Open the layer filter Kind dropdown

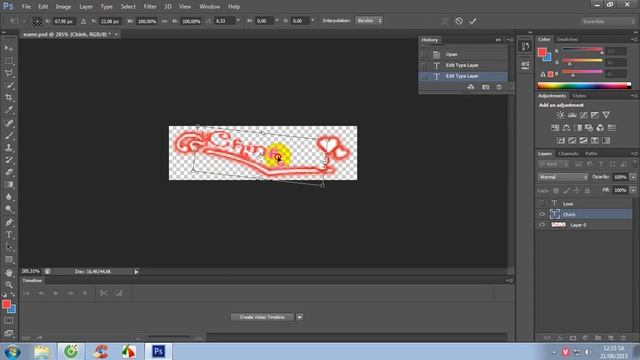pyautogui.click(x=554, y=164)
